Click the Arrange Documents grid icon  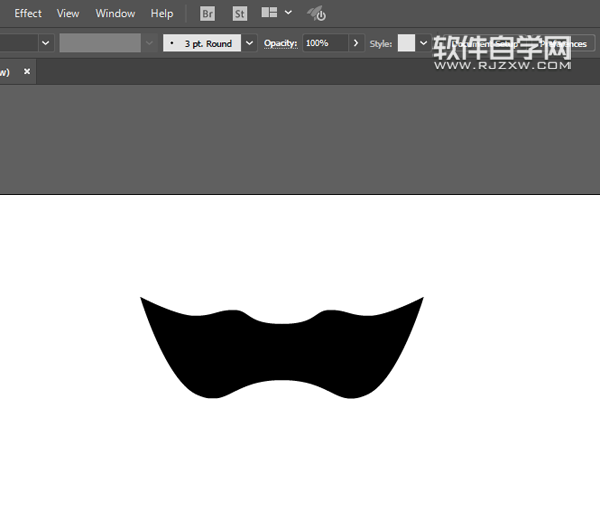click(x=269, y=13)
